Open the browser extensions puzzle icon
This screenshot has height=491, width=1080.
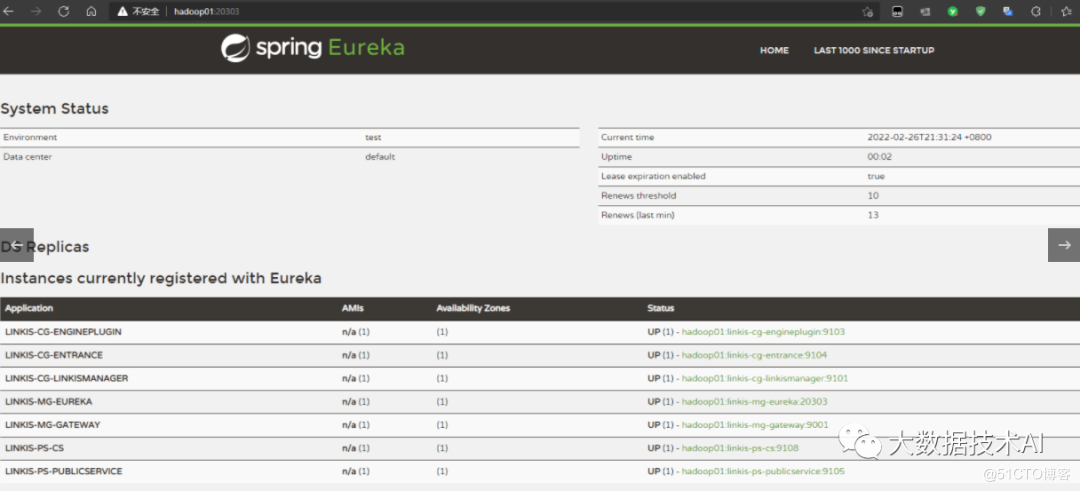1035,11
